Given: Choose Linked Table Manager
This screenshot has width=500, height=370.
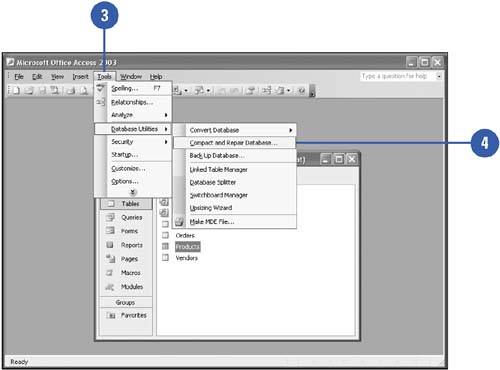Looking at the screenshot, I should (x=235, y=170).
